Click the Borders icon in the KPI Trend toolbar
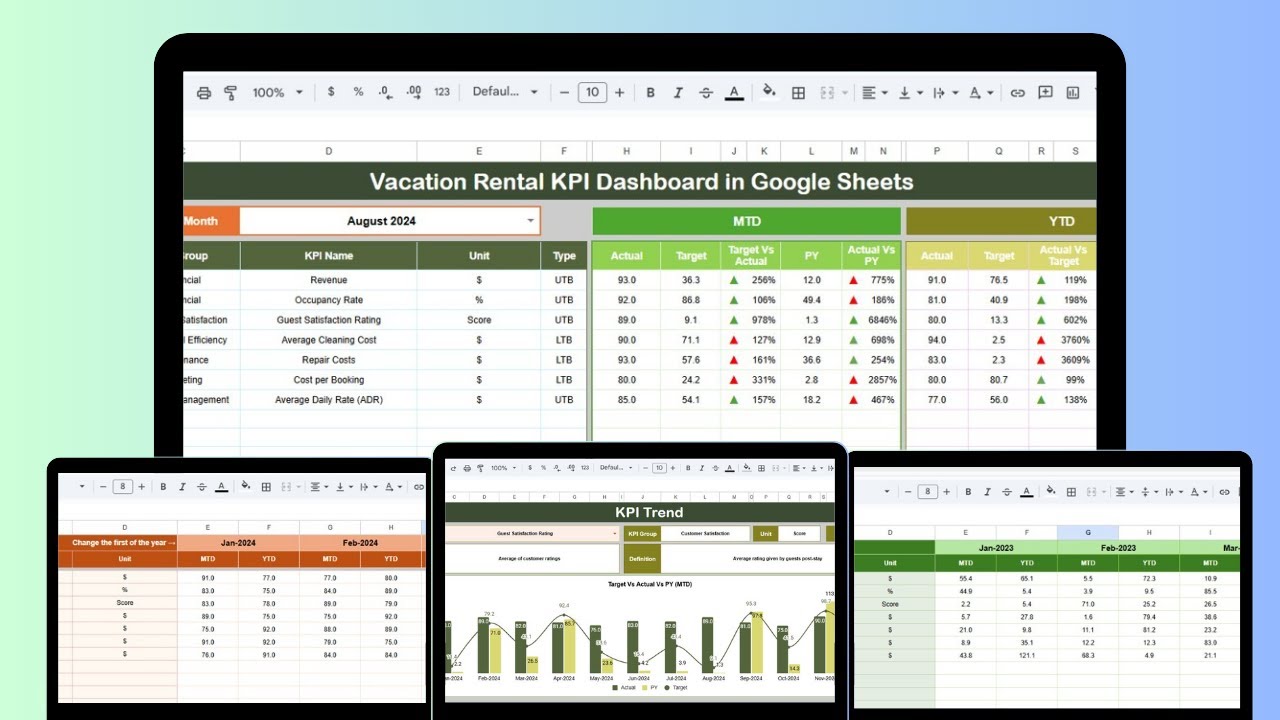 point(761,468)
